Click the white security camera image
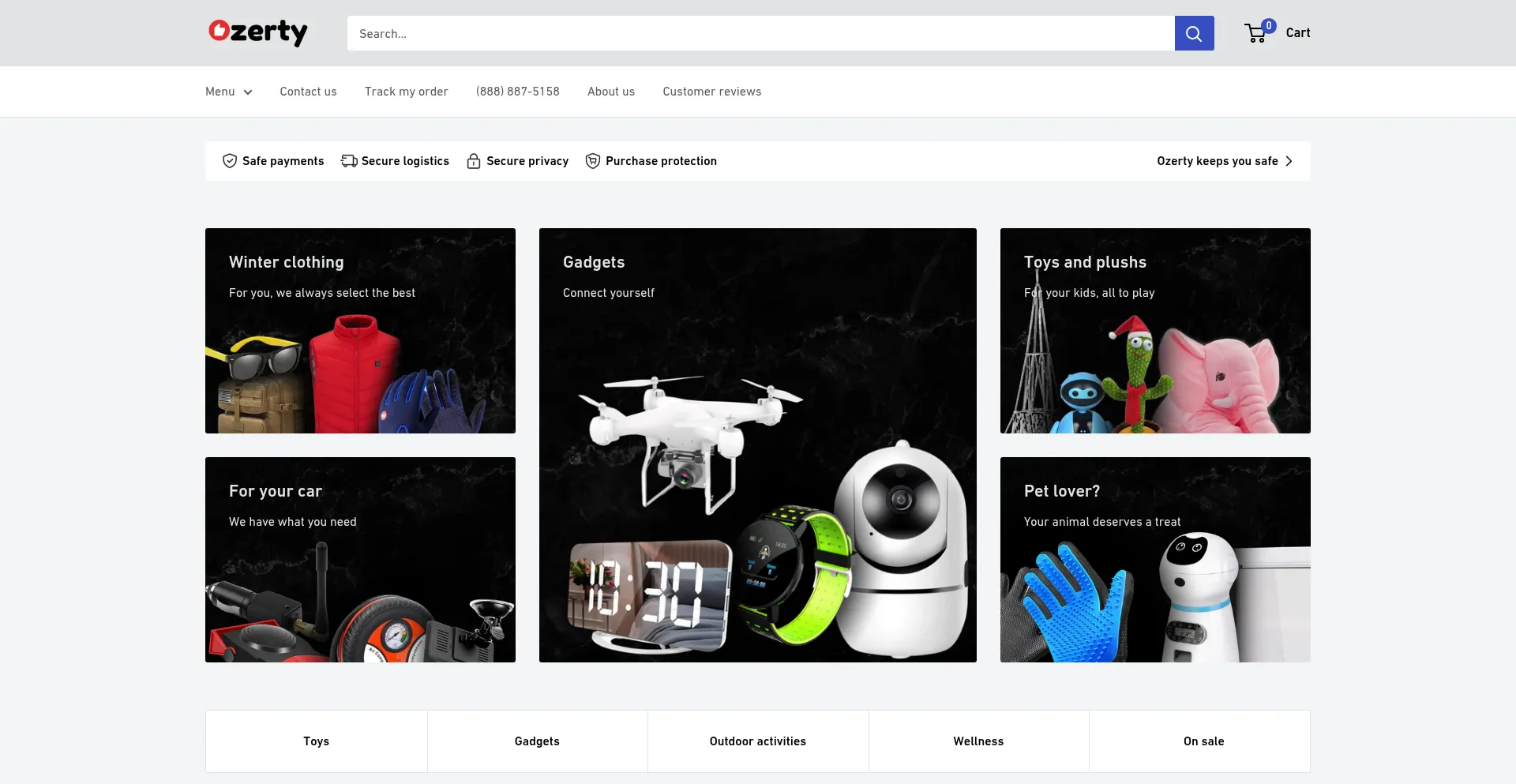 tap(902, 550)
